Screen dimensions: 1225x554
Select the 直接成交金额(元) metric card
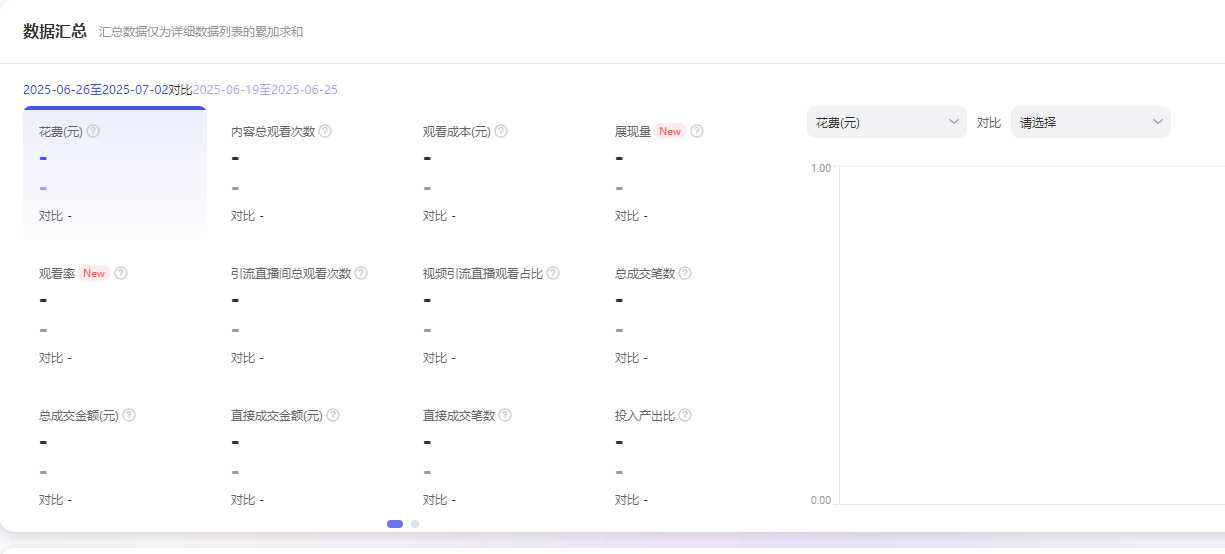click(x=306, y=456)
